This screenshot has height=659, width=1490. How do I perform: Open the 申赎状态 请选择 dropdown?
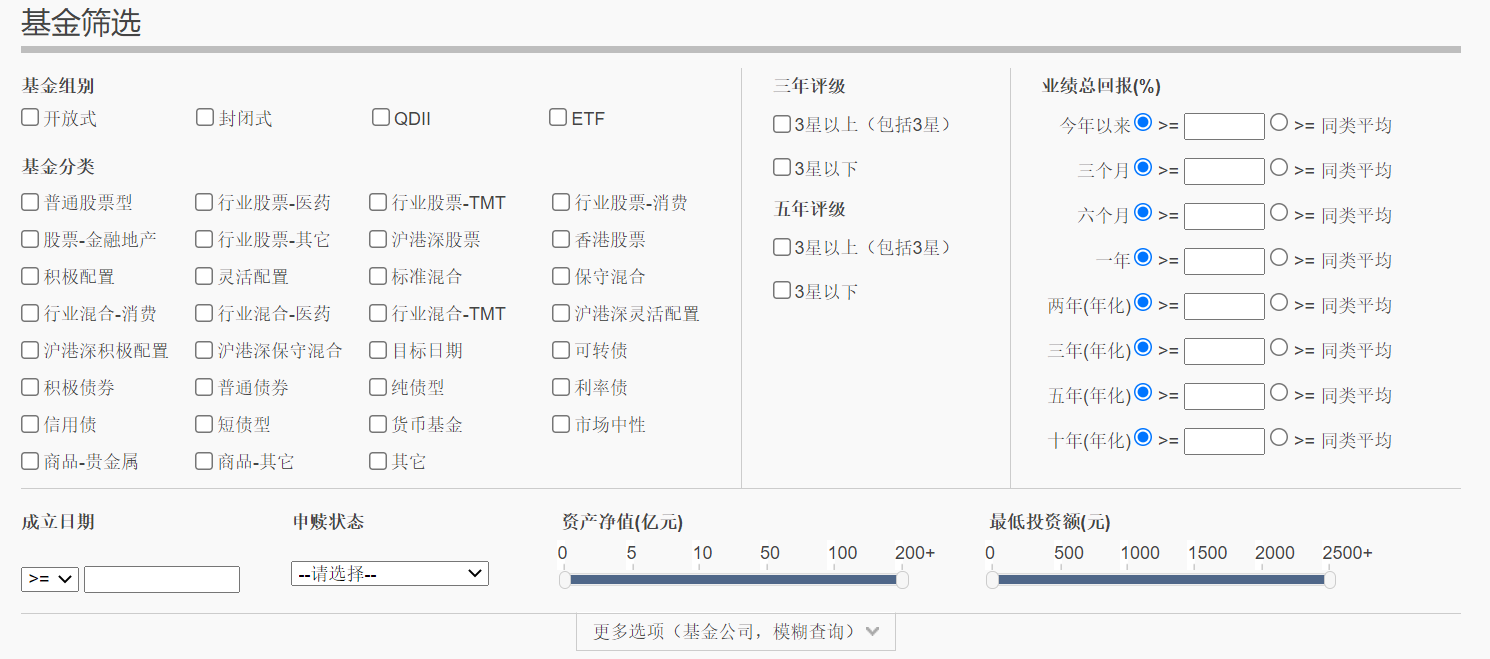[x=390, y=574]
